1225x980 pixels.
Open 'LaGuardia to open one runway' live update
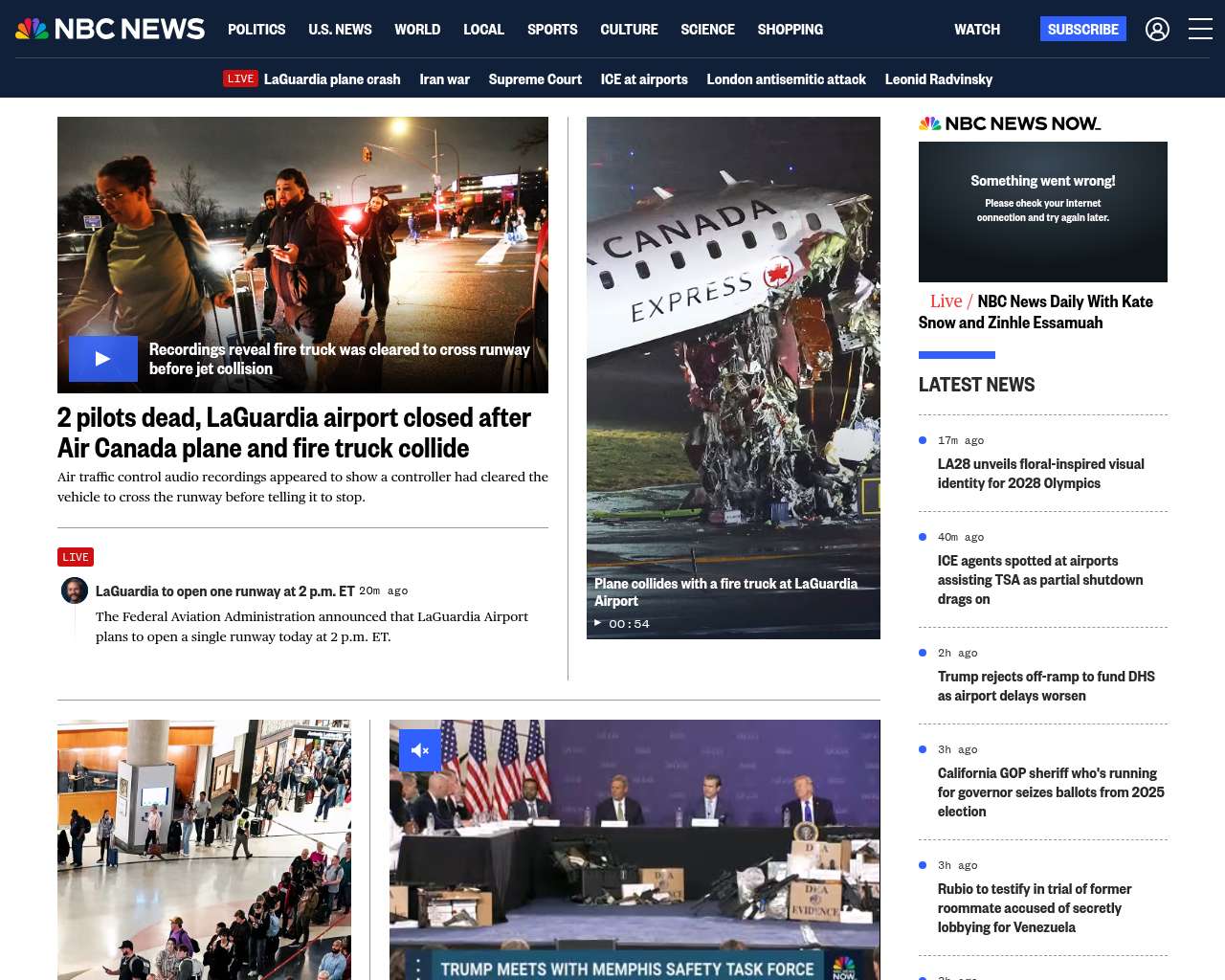(225, 591)
